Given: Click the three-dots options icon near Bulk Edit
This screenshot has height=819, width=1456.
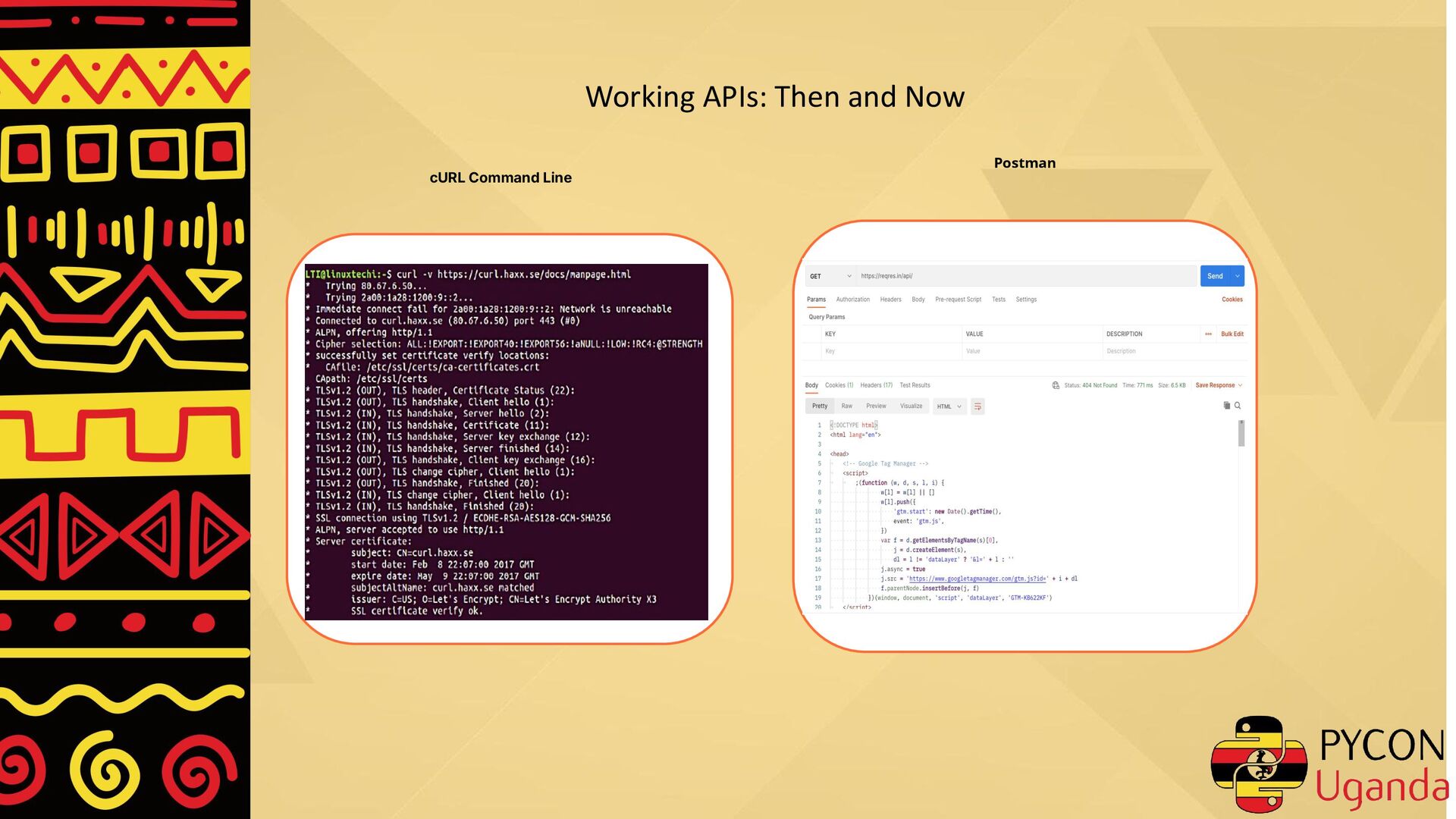Looking at the screenshot, I should (x=1208, y=334).
